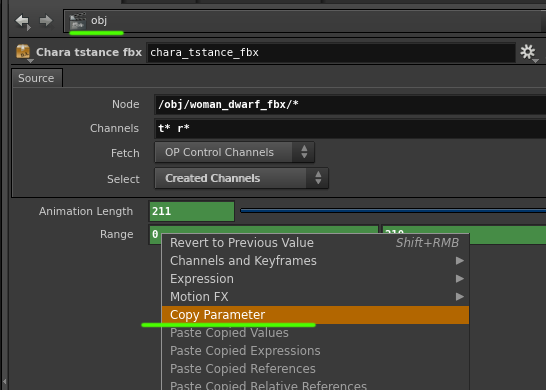Go forward with the right arrow button
The width and height of the screenshot is (546, 390).
pos(46,21)
